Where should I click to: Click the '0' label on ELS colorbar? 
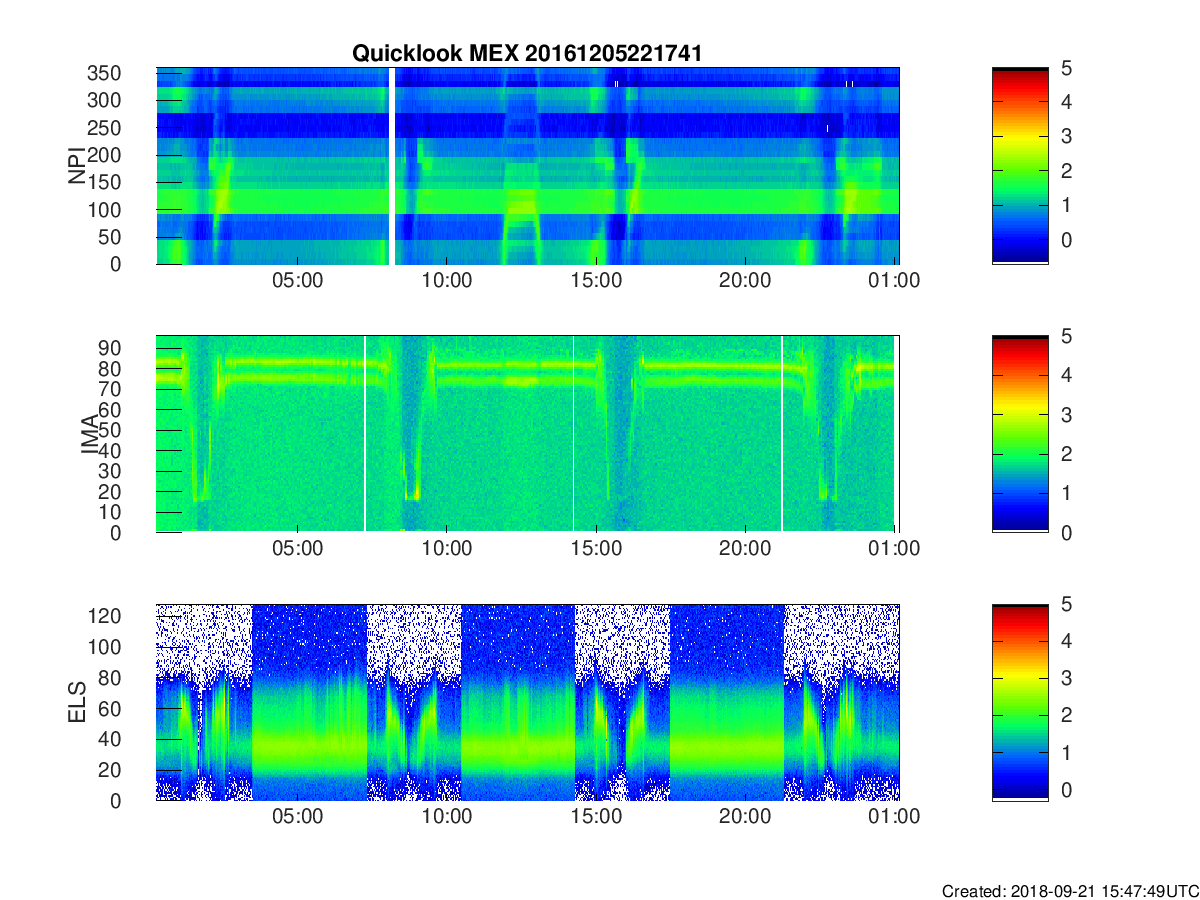(x=1066, y=789)
